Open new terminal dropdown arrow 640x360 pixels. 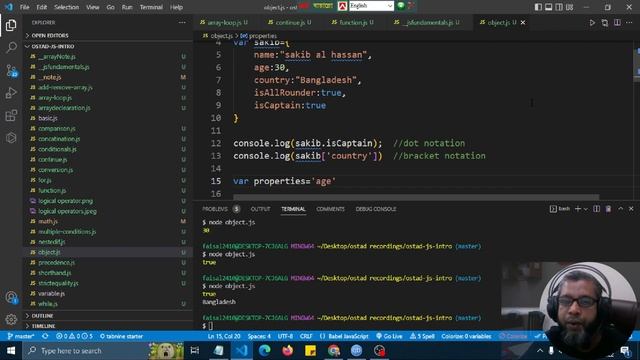[x=586, y=209]
